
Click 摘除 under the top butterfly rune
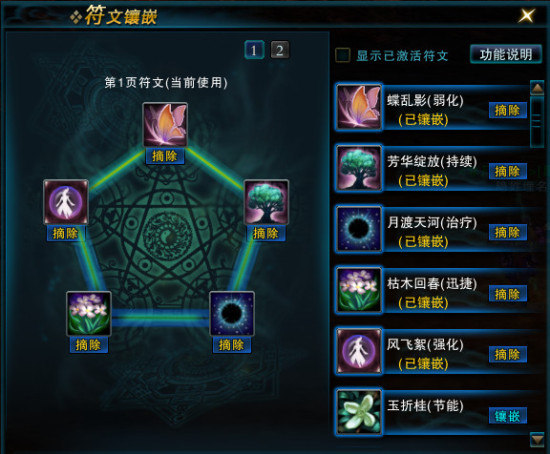coord(165,156)
